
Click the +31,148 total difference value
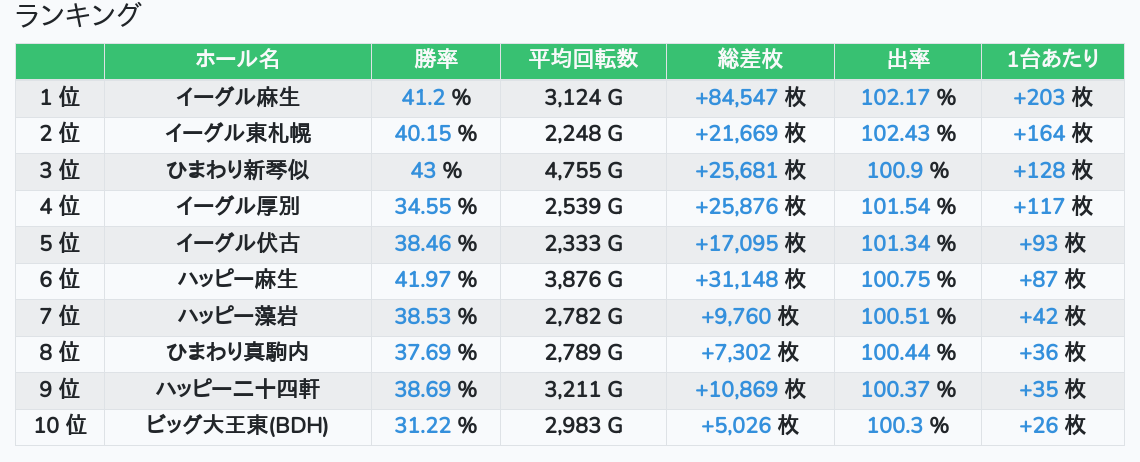click(x=736, y=279)
